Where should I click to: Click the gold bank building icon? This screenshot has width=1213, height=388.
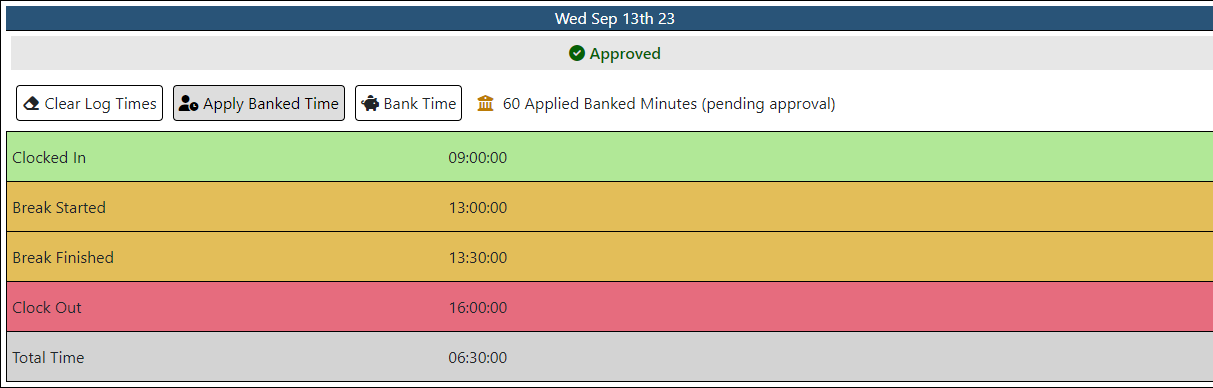click(x=486, y=103)
